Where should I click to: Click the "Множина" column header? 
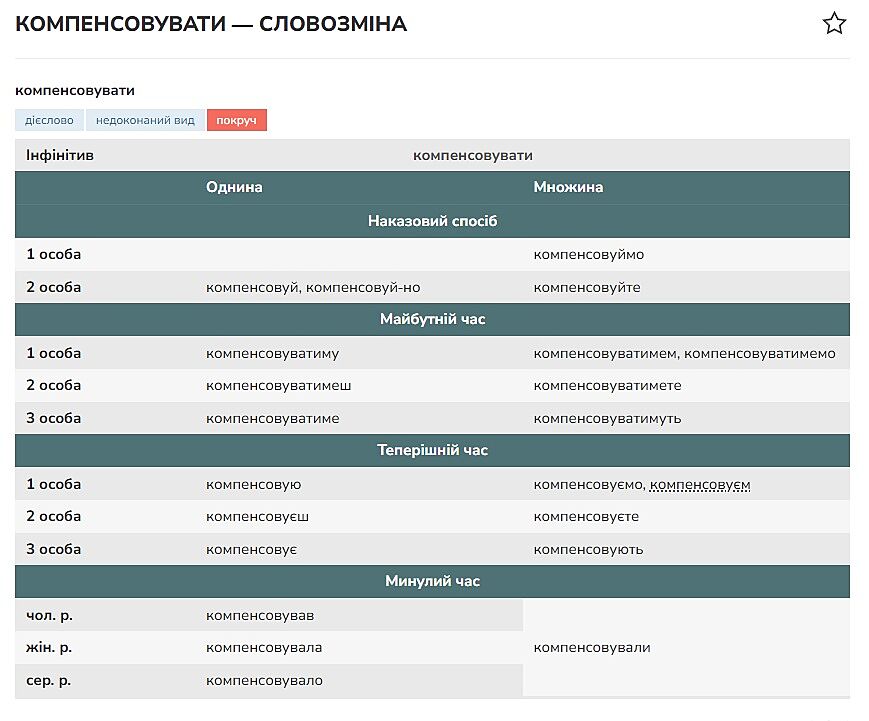(568, 188)
